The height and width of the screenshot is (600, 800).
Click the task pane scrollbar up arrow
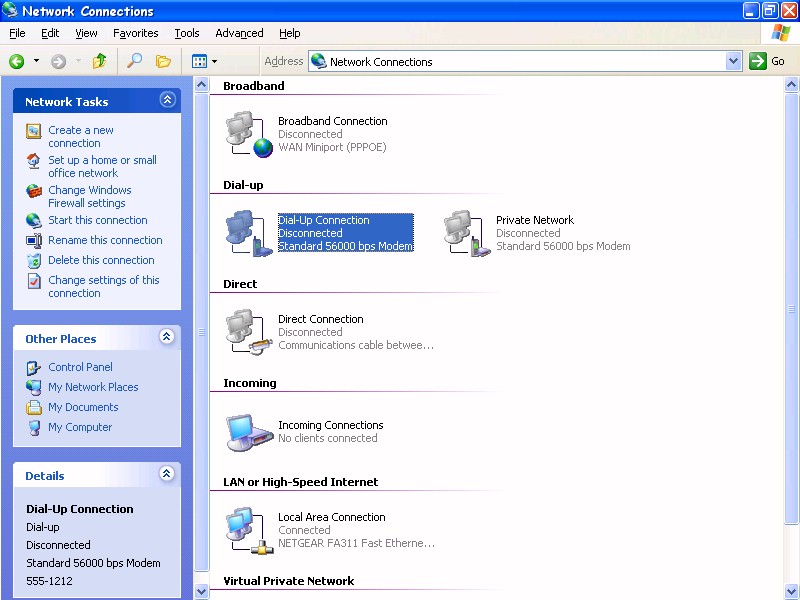(202, 84)
